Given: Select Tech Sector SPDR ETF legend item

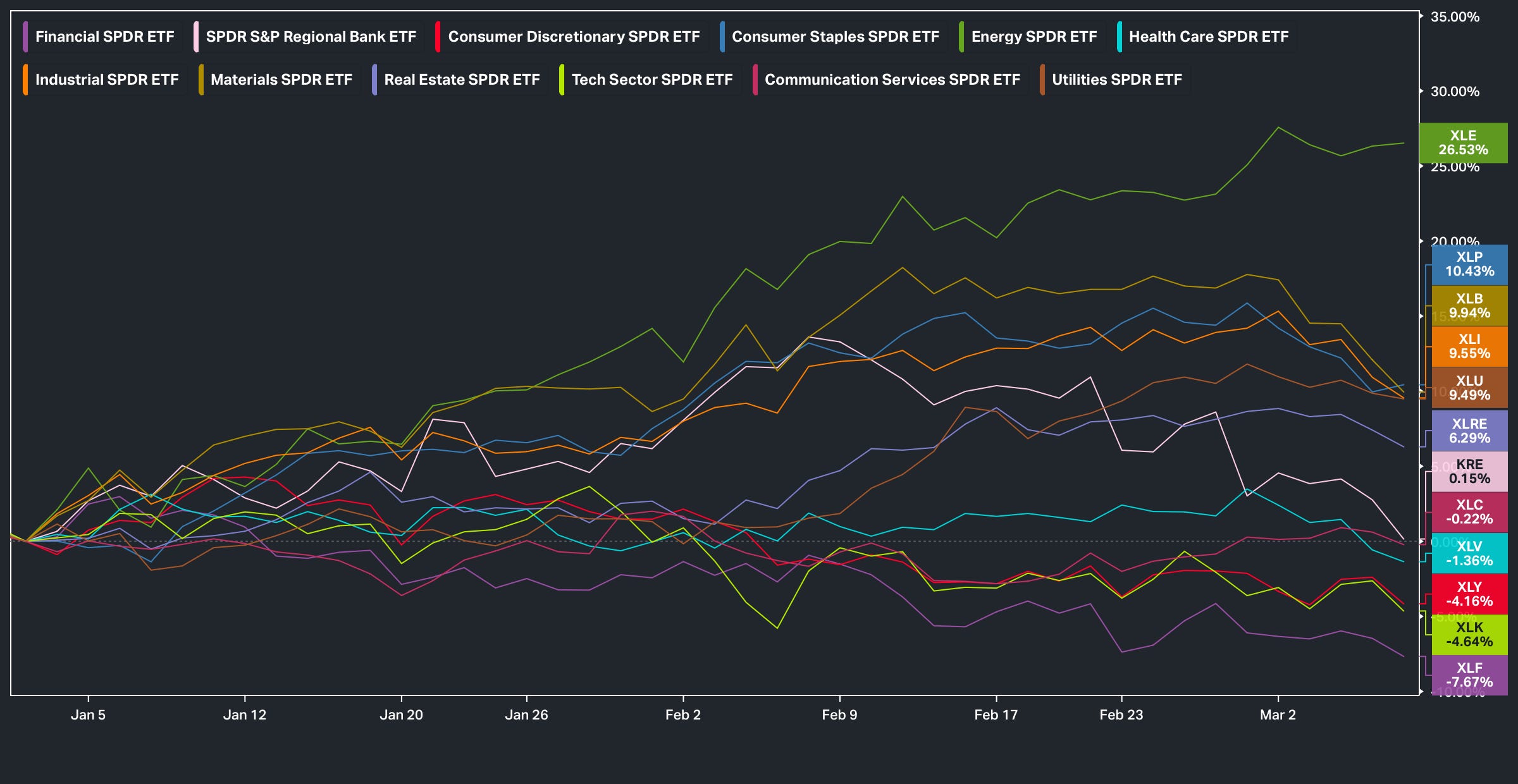Looking at the screenshot, I should [651, 80].
